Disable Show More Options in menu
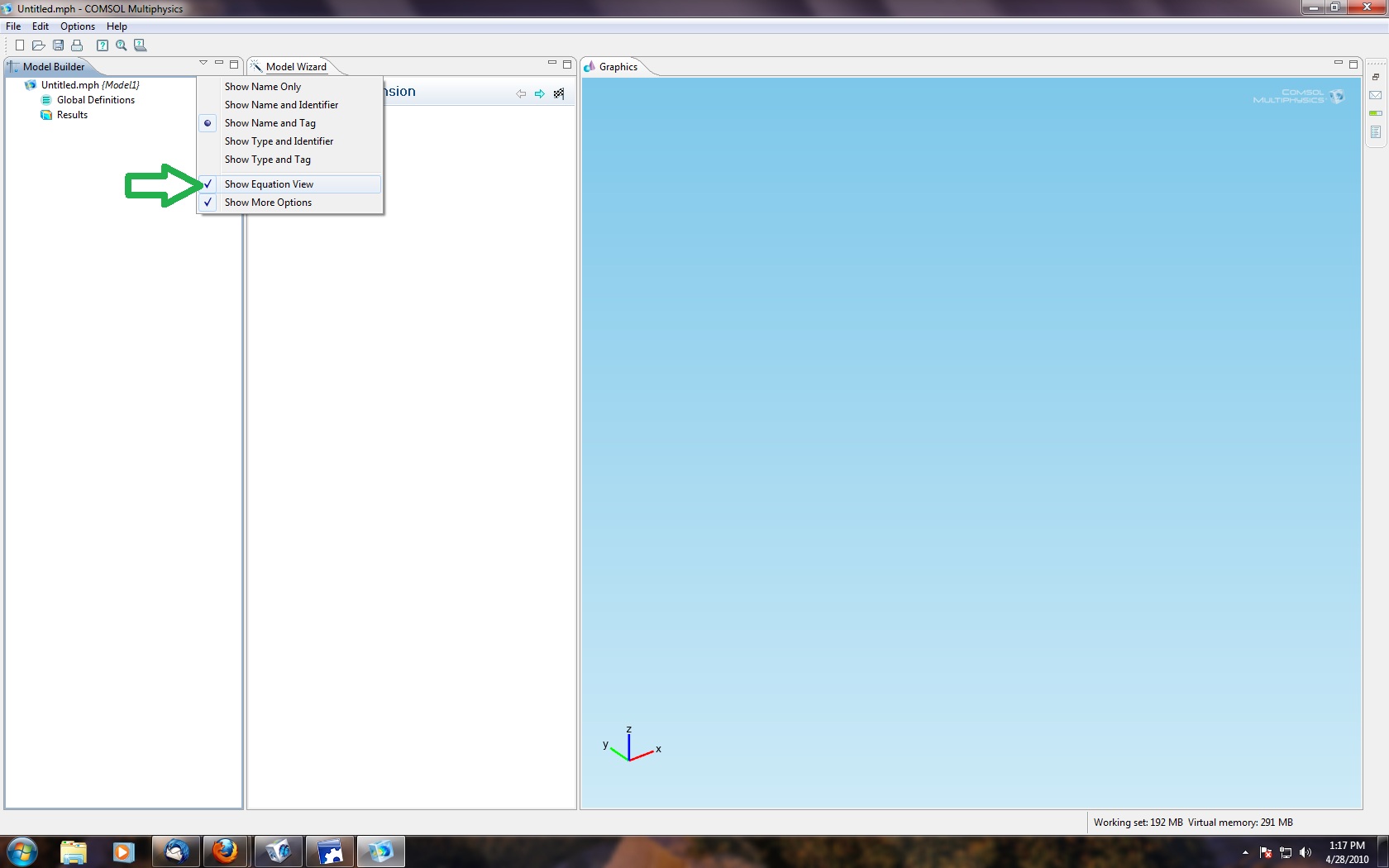Screen dimensions: 1389x868 tap(268, 203)
